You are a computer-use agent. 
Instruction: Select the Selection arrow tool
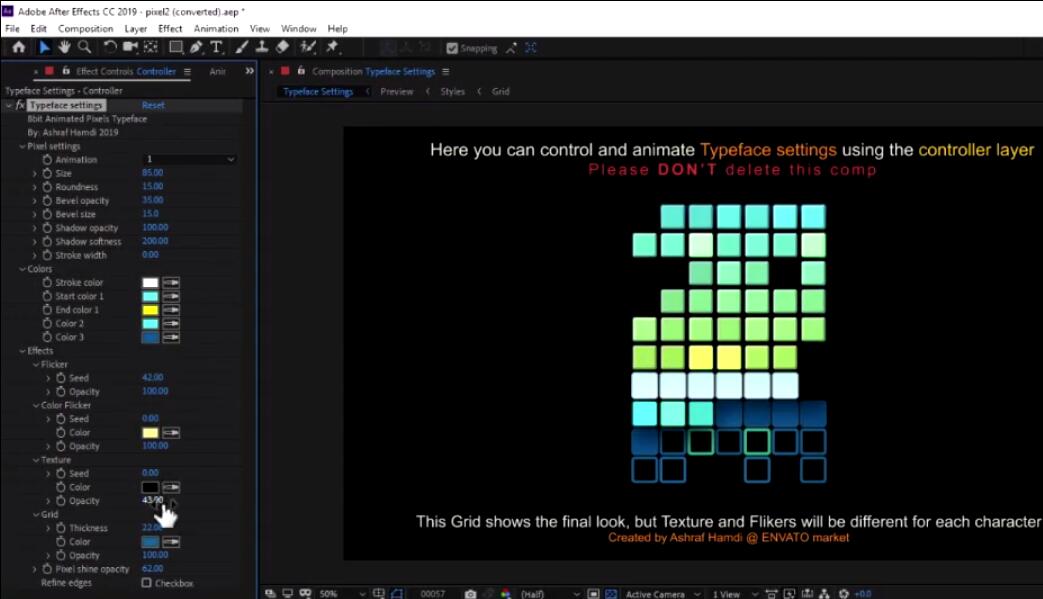coord(44,47)
